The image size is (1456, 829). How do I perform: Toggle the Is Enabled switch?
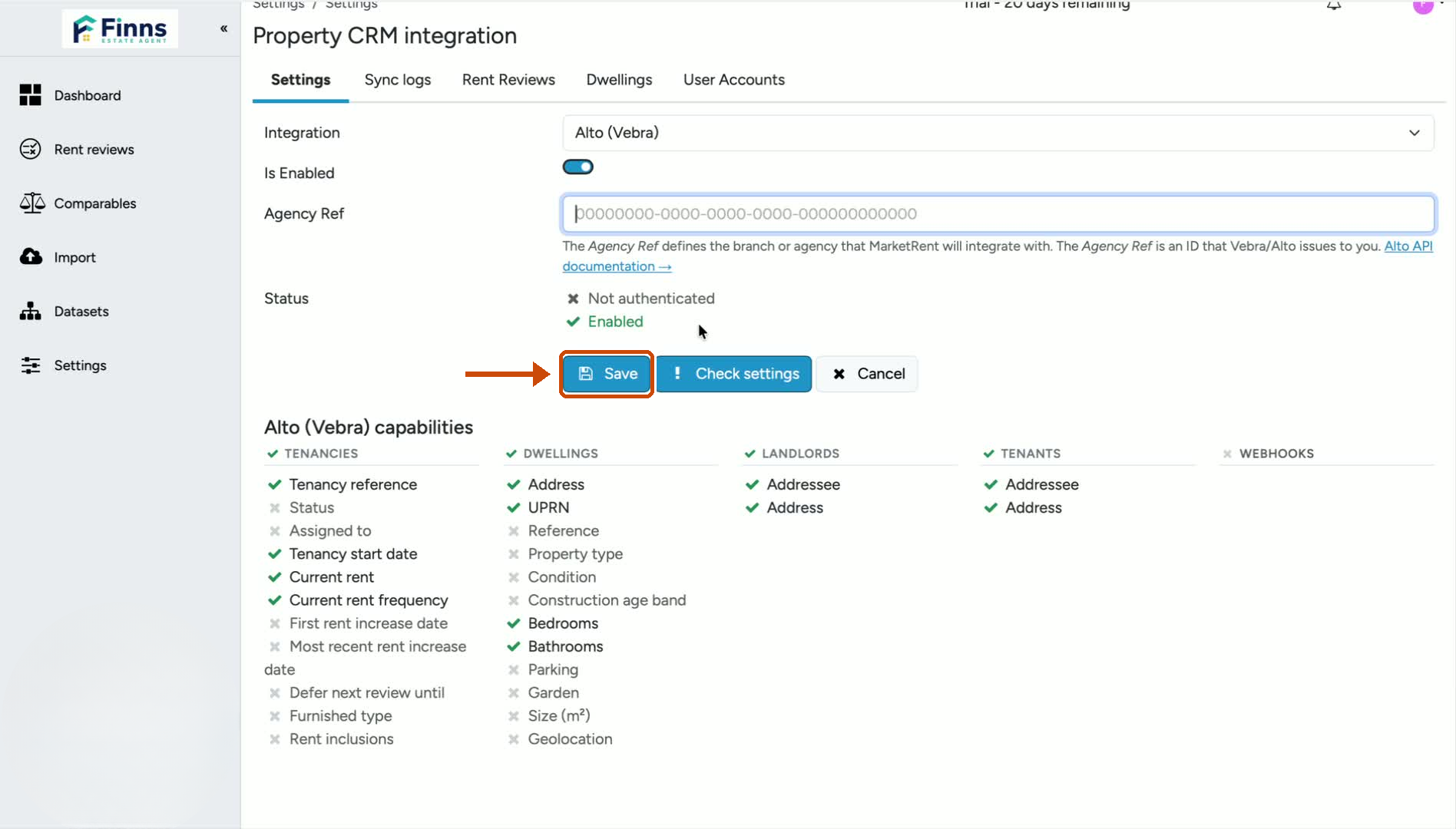tap(578, 167)
